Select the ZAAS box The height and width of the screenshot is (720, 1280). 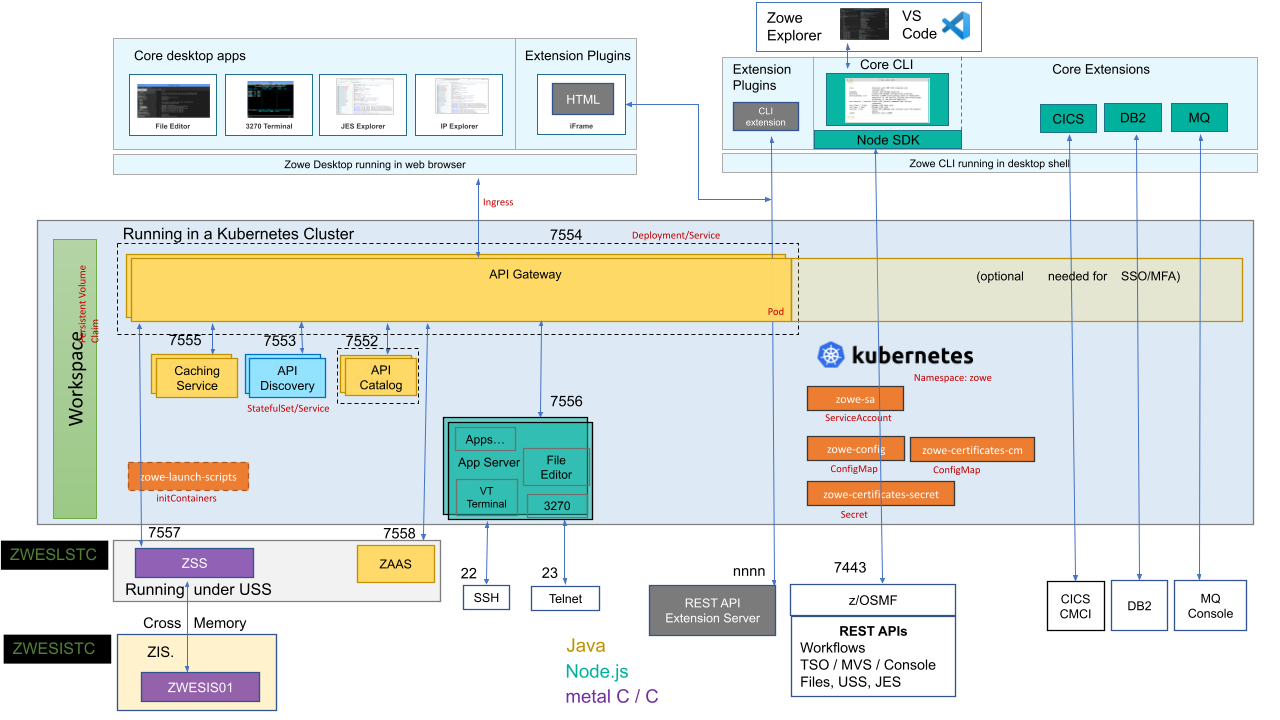[395, 564]
